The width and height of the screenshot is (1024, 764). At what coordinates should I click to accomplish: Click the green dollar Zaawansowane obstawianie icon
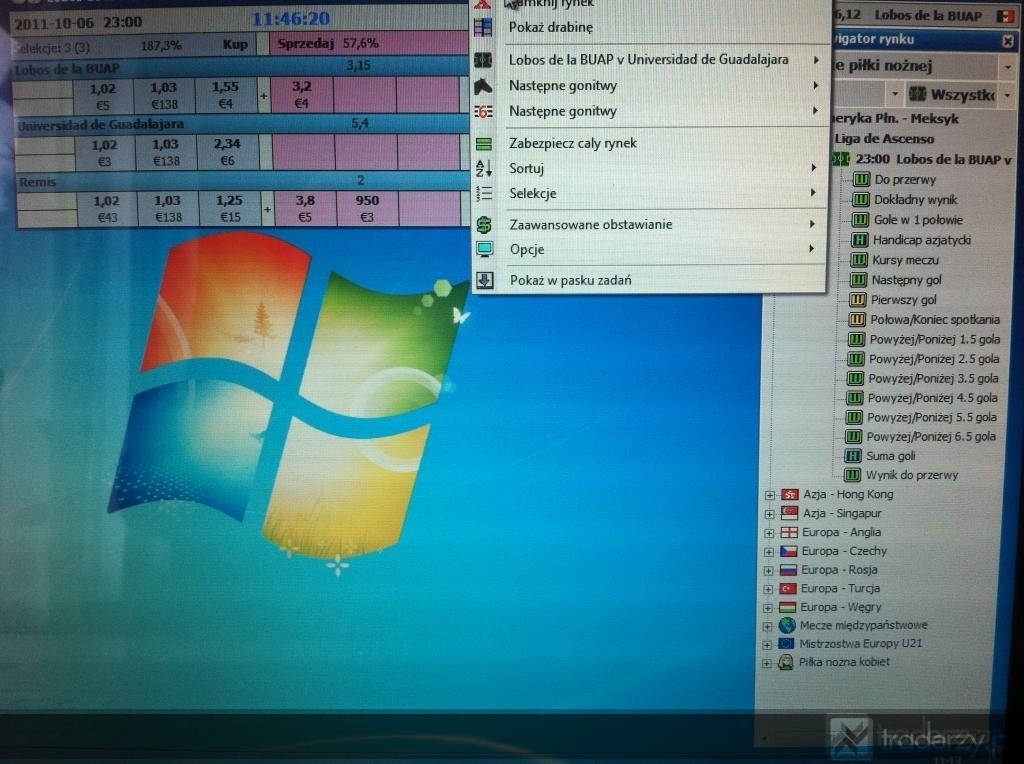pos(484,225)
